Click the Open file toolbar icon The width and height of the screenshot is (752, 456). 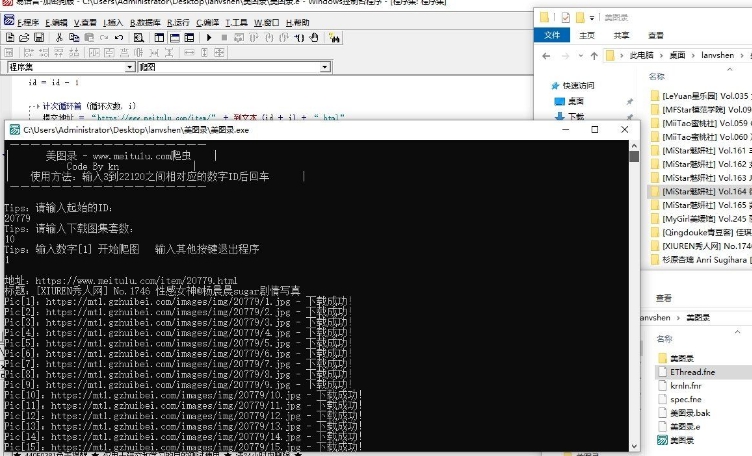click(x=22, y=37)
